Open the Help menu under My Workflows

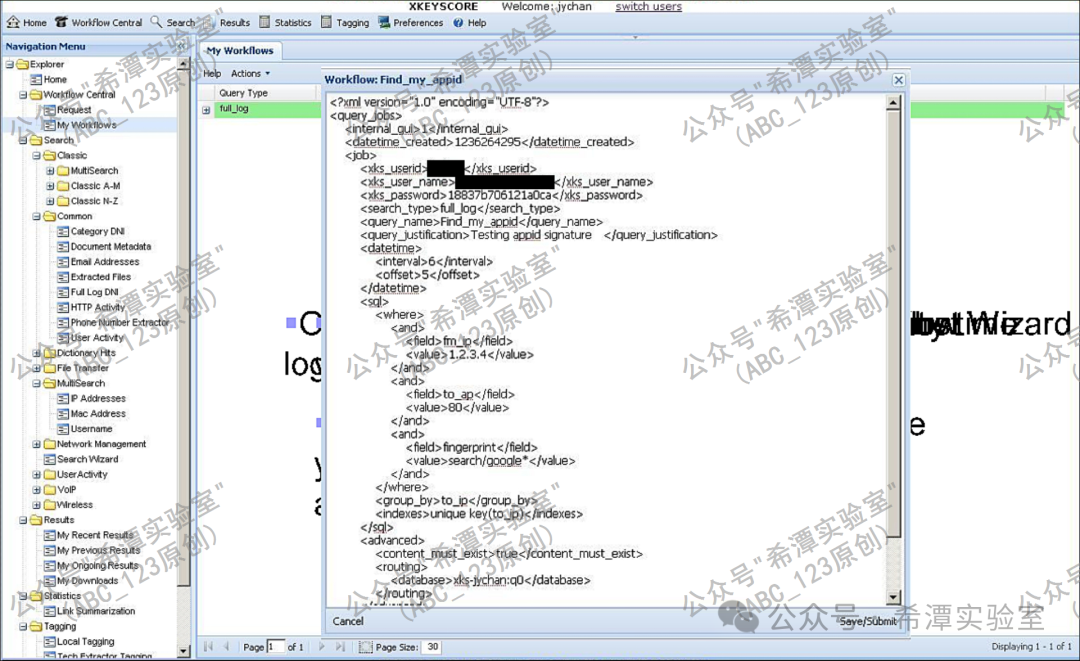[x=212, y=74]
